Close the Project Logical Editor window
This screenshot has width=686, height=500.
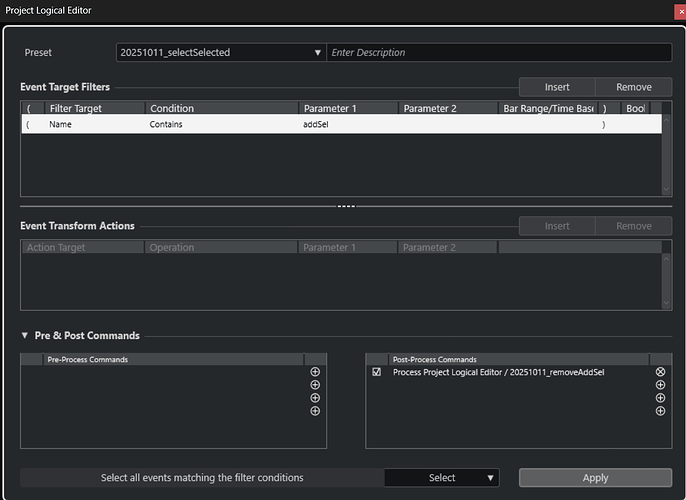[x=679, y=10]
